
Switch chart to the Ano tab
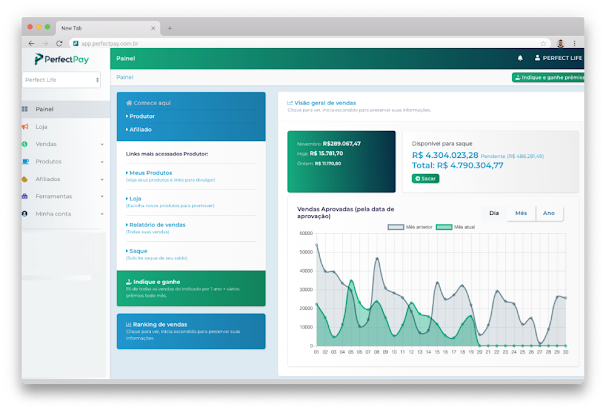[549, 213]
